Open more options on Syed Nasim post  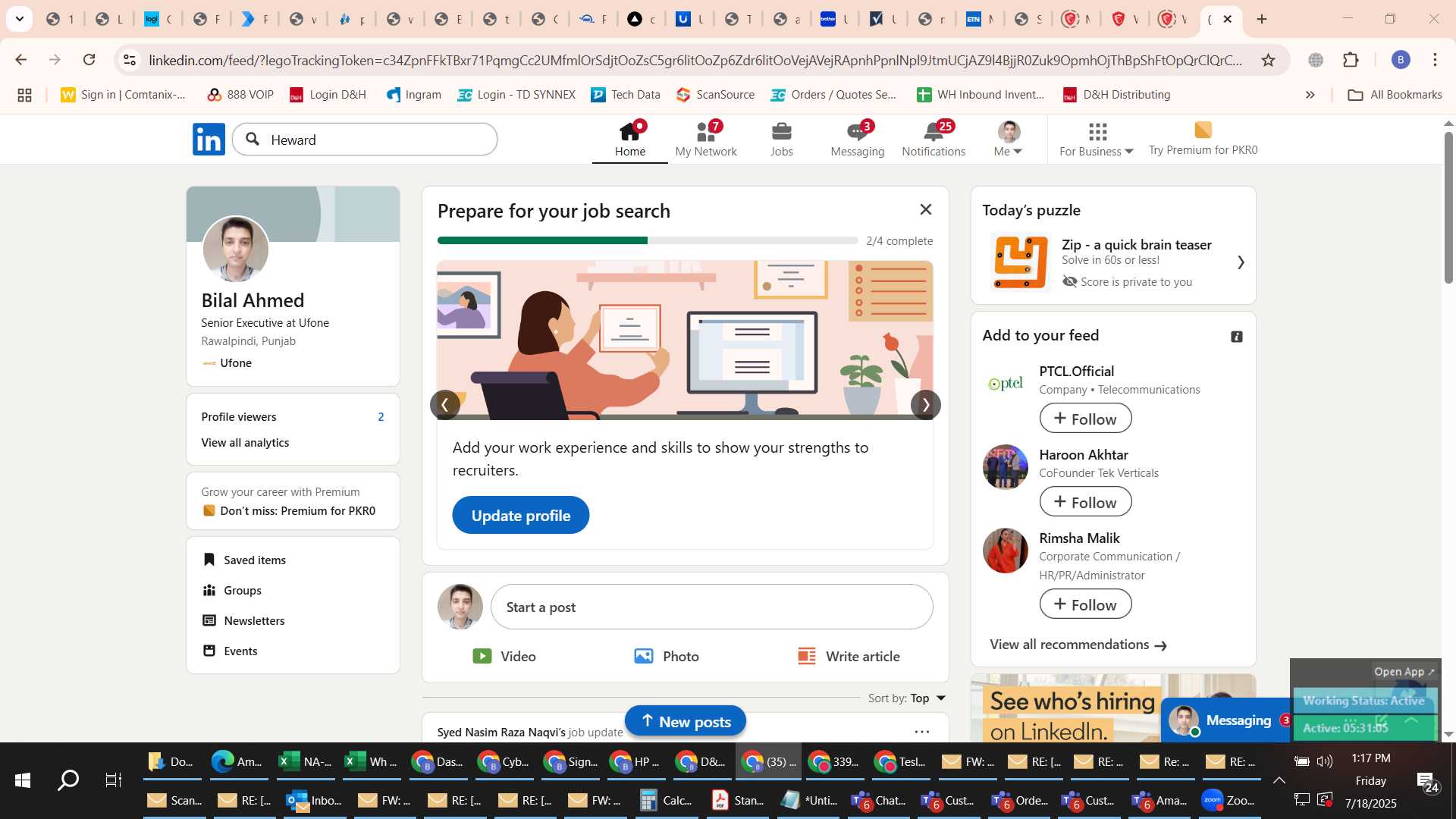pyautogui.click(x=921, y=732)
